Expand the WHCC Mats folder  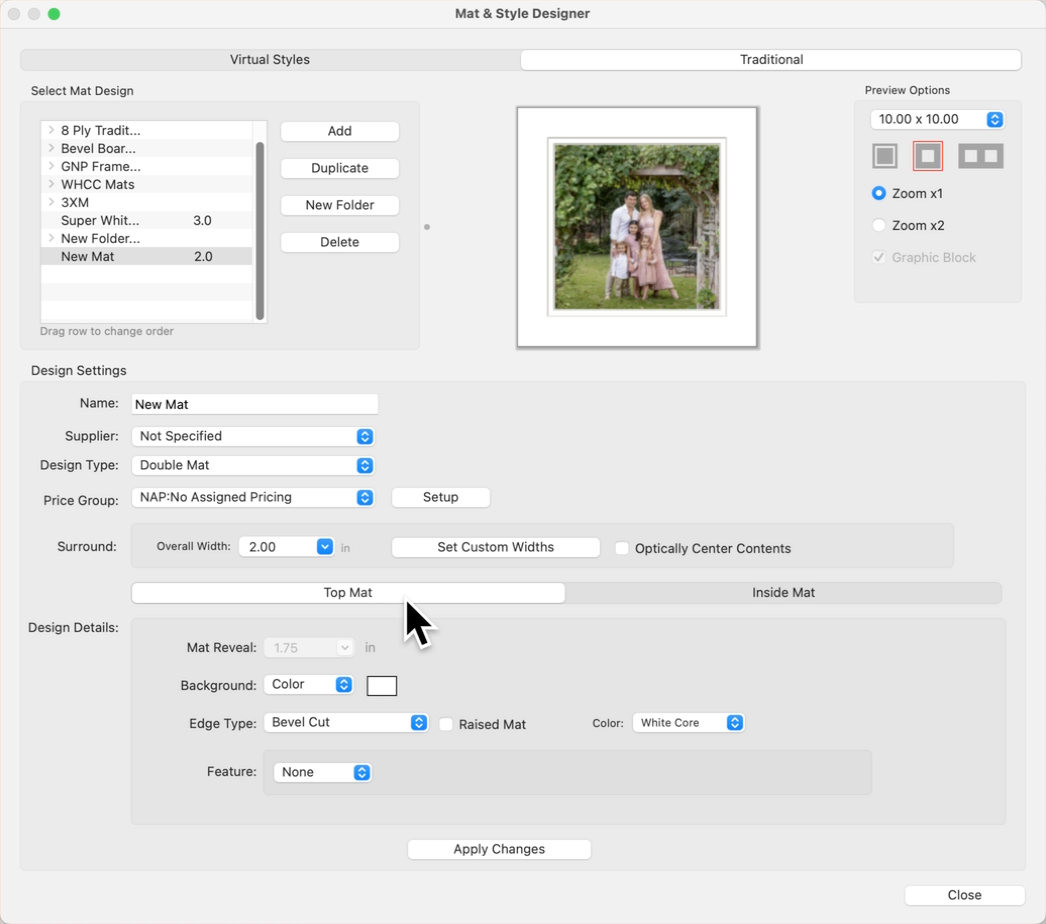pyautogui.click(x=51, y=184)
